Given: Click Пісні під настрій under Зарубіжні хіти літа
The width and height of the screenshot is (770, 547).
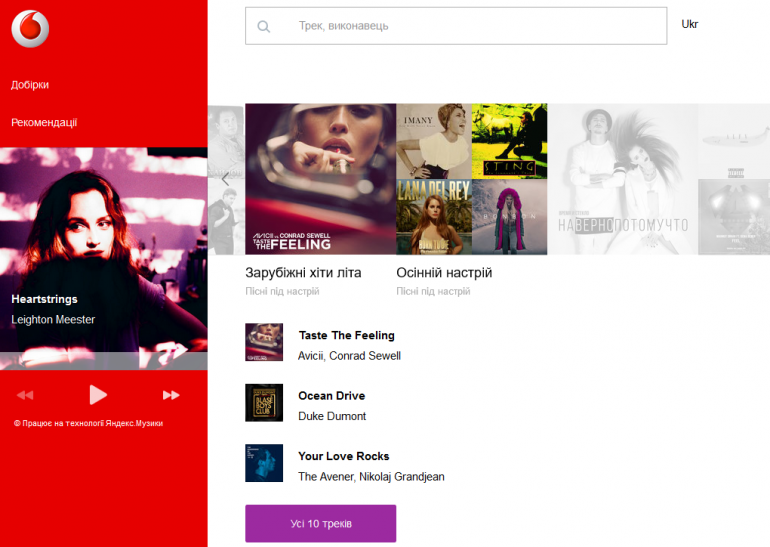Looking at the screenshot, I should click(x=282, y=291).
